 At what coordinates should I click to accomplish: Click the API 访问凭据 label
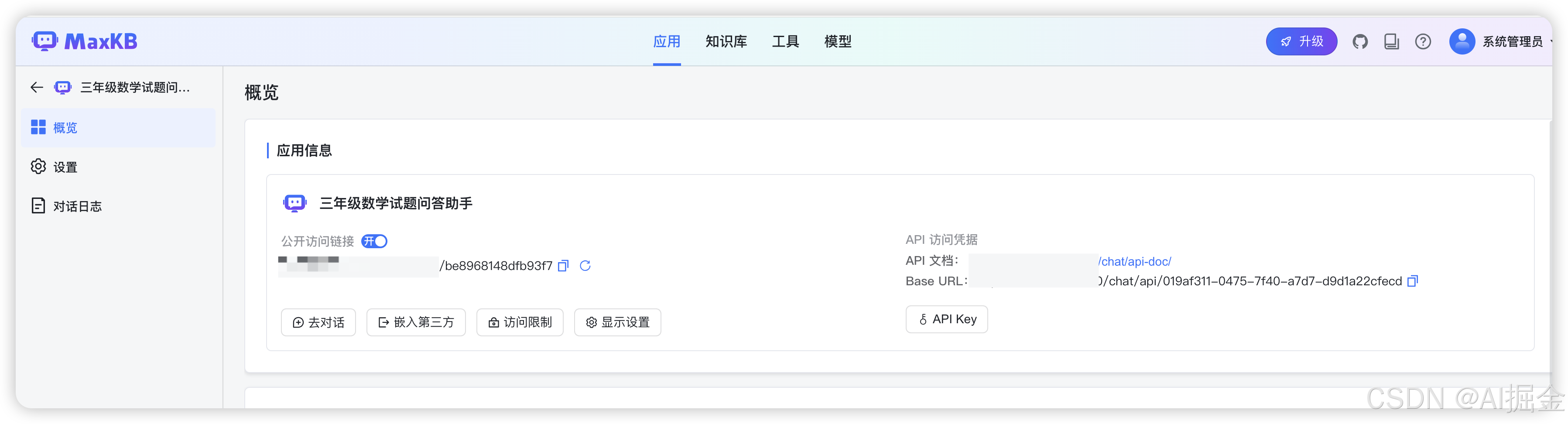pos(941,239)
